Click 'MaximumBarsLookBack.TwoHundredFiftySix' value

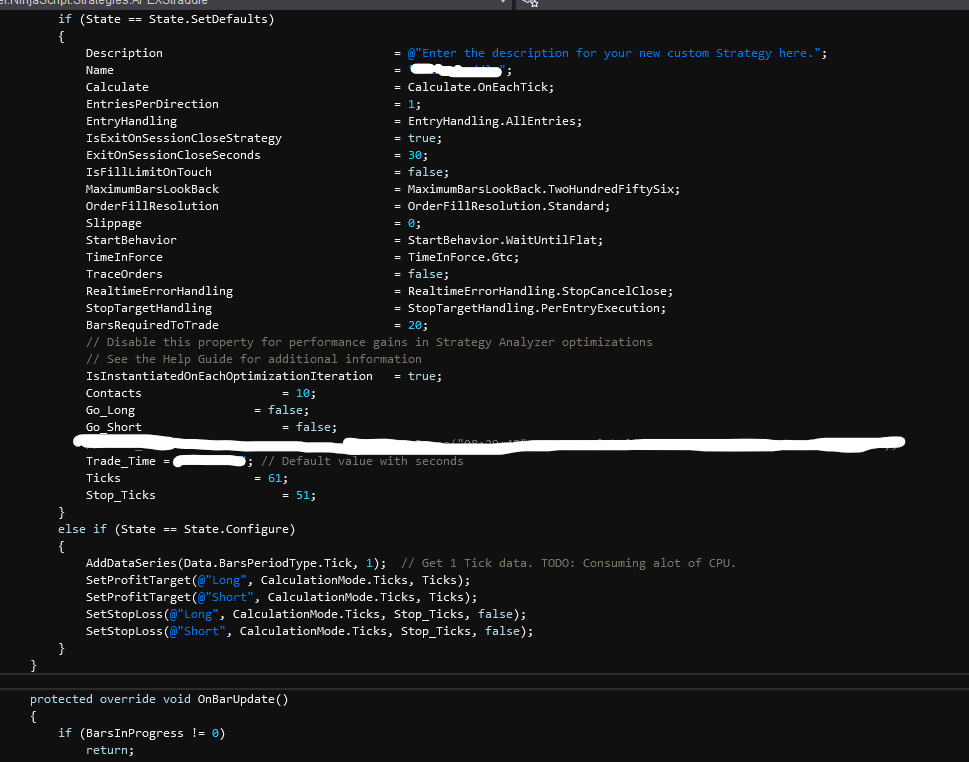tap(540, 189)
